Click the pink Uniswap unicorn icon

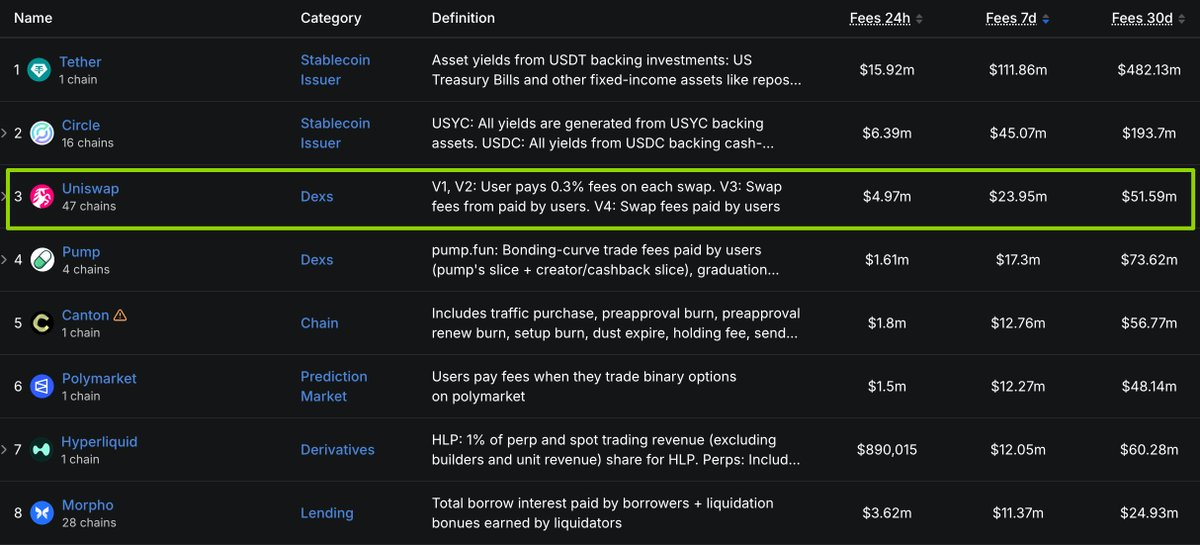pyautogui.click(x=42, y=197)
